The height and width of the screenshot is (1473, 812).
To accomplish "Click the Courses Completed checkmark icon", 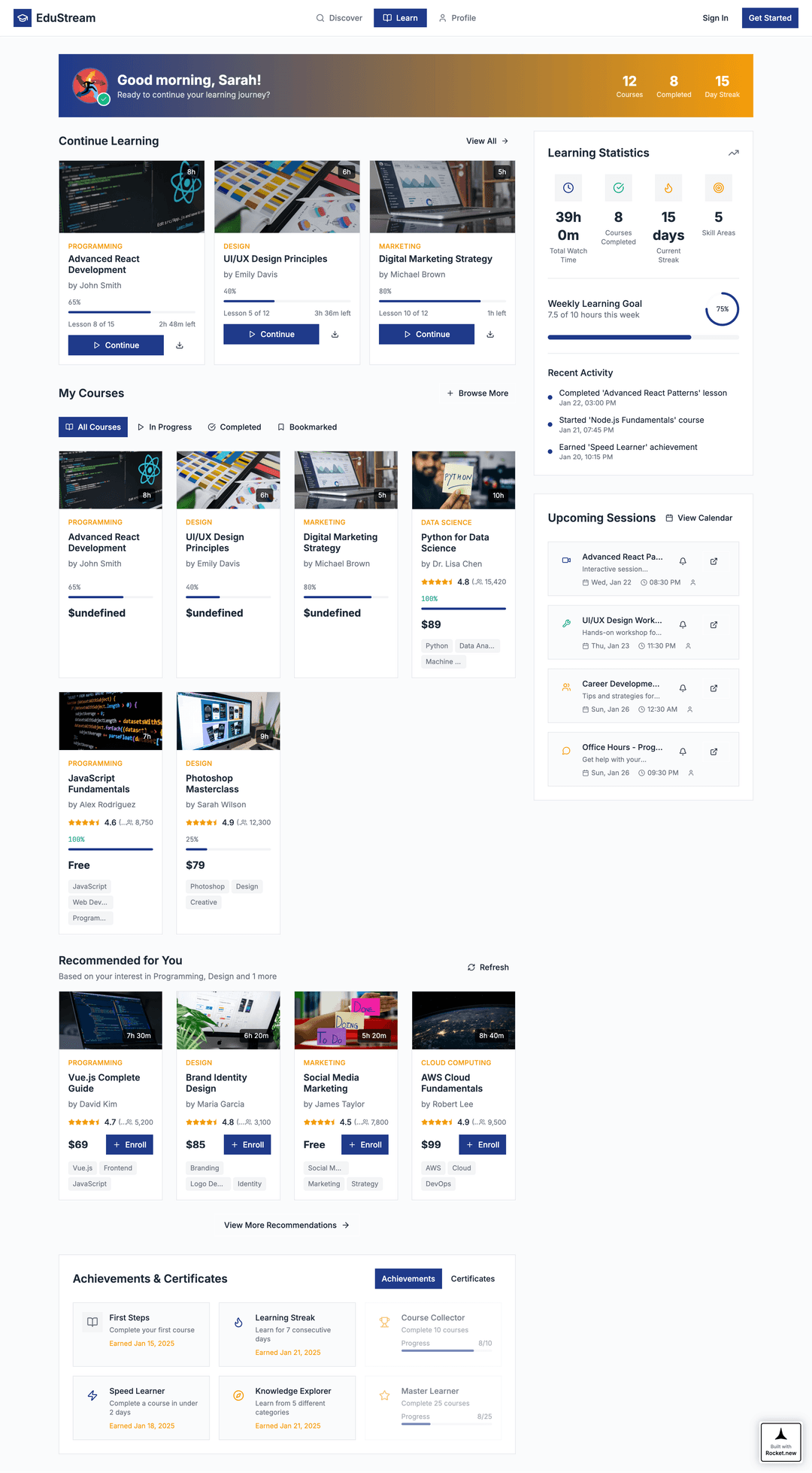I will [x=619, y=187].
